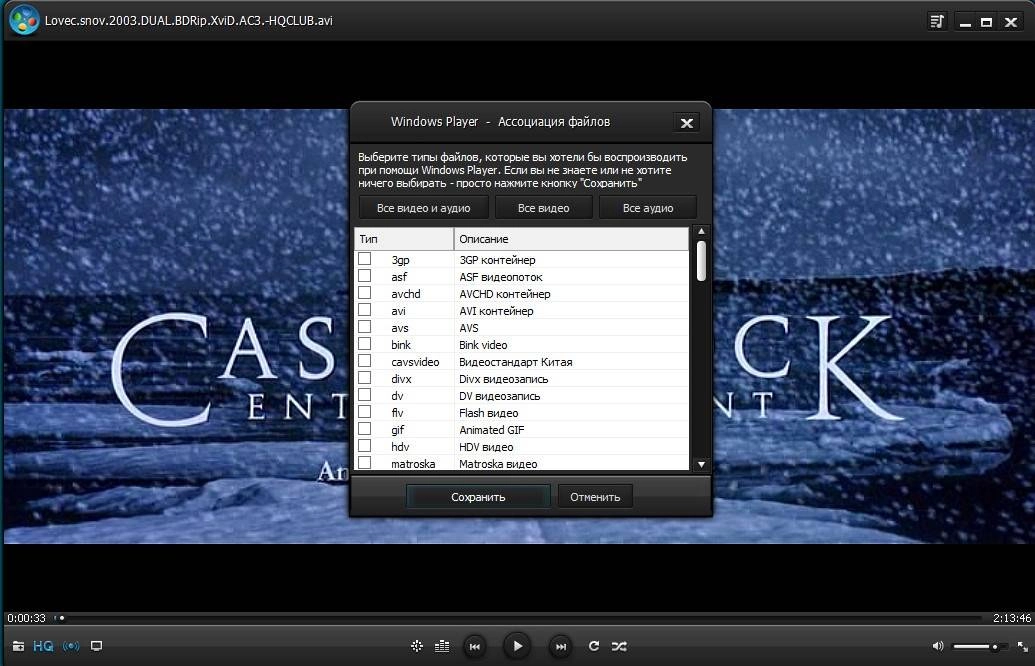Toggle shuffle mode

(619, 646)
